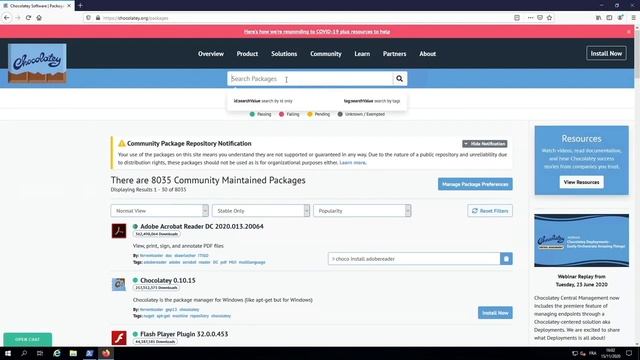Viewport: 640px width, 360px height.
Task: Open the Community menu
Action: 326,53
